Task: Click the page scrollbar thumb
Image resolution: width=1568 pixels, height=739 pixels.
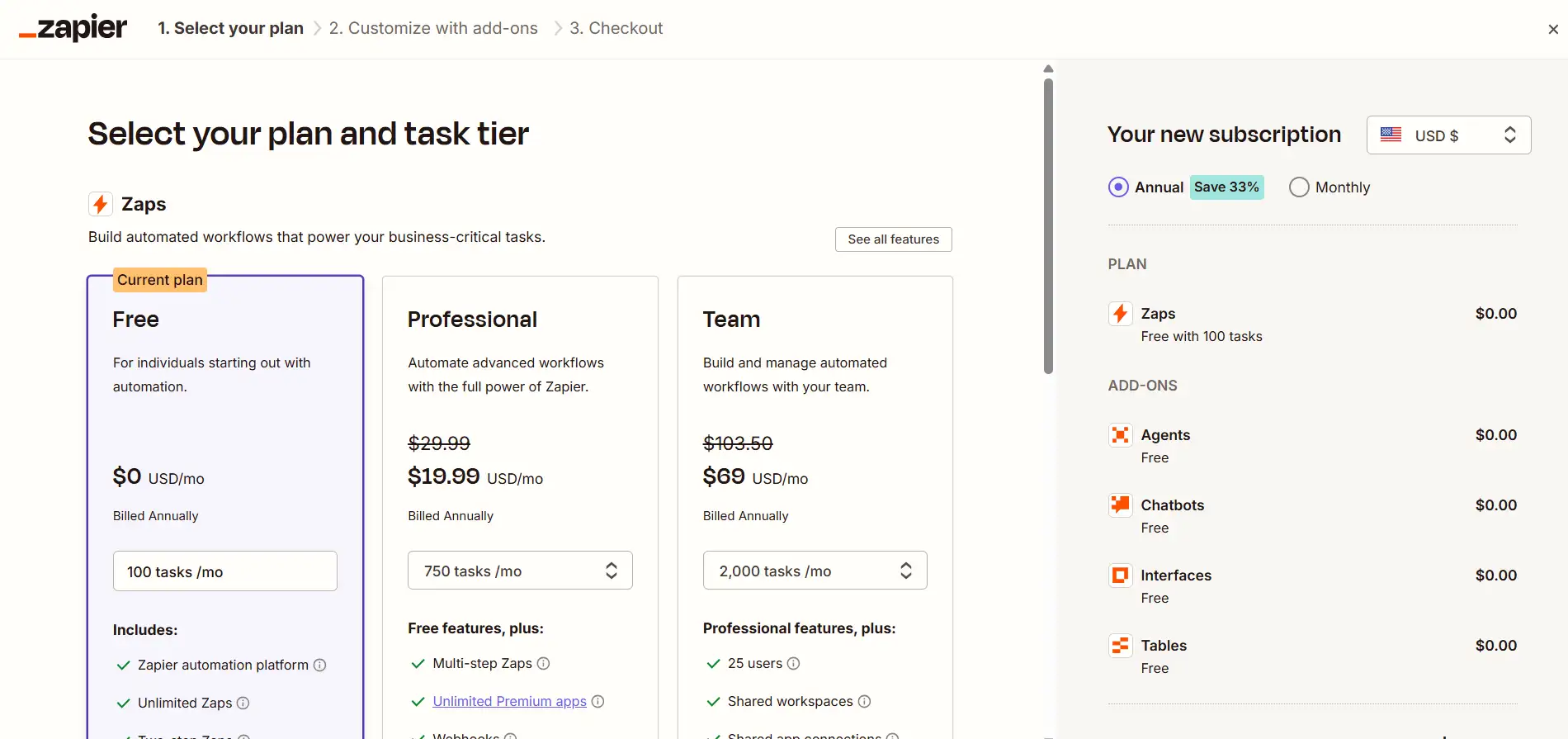Action: pos(1048,226)
